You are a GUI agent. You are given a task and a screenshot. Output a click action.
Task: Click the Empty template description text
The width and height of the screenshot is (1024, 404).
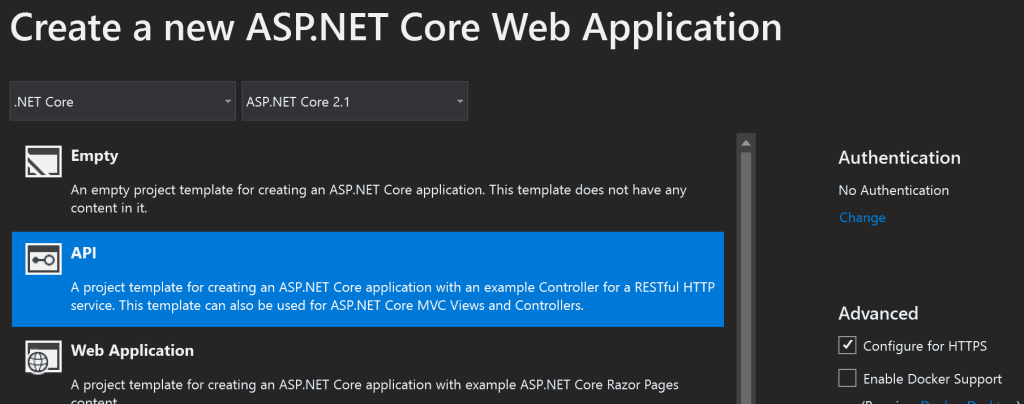click(x=379, y=199)
